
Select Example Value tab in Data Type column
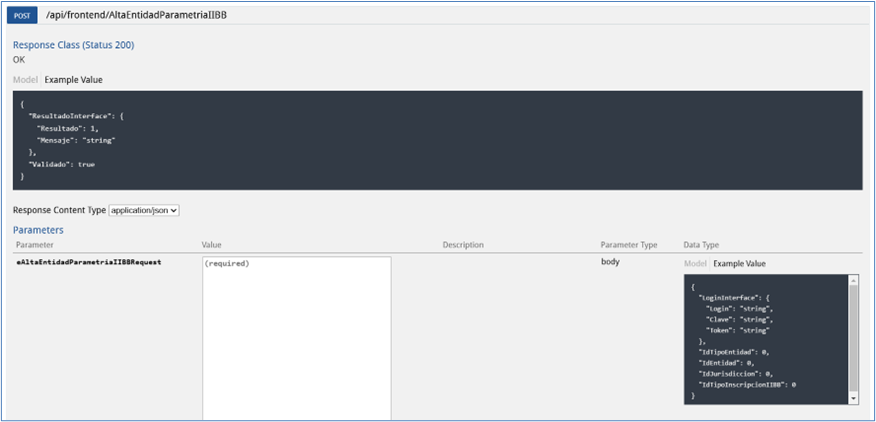[741, 263]
